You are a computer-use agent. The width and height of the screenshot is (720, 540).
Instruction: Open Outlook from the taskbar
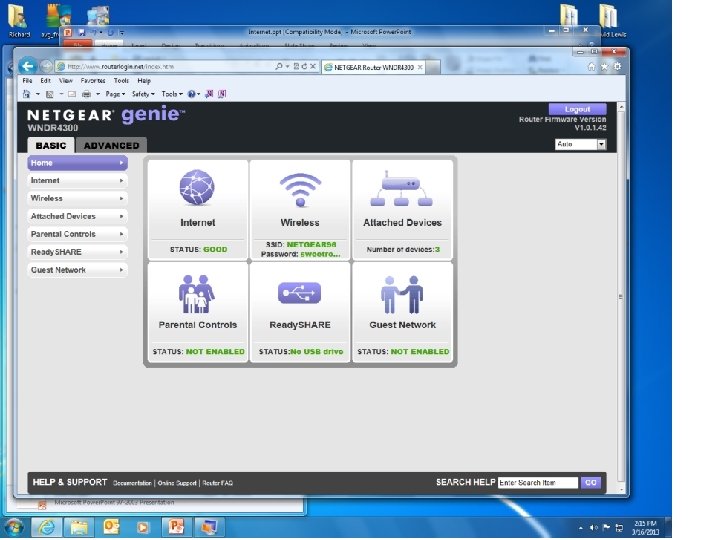pyautogui.click(x=111, y=526)
